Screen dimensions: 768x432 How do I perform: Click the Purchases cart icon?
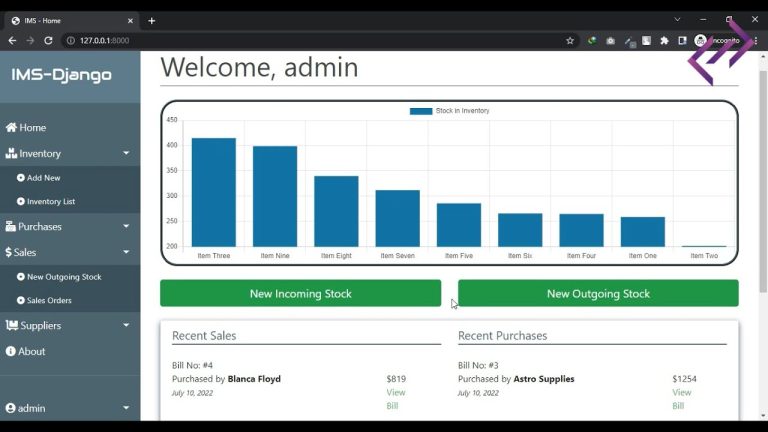(x=11, y=227)
